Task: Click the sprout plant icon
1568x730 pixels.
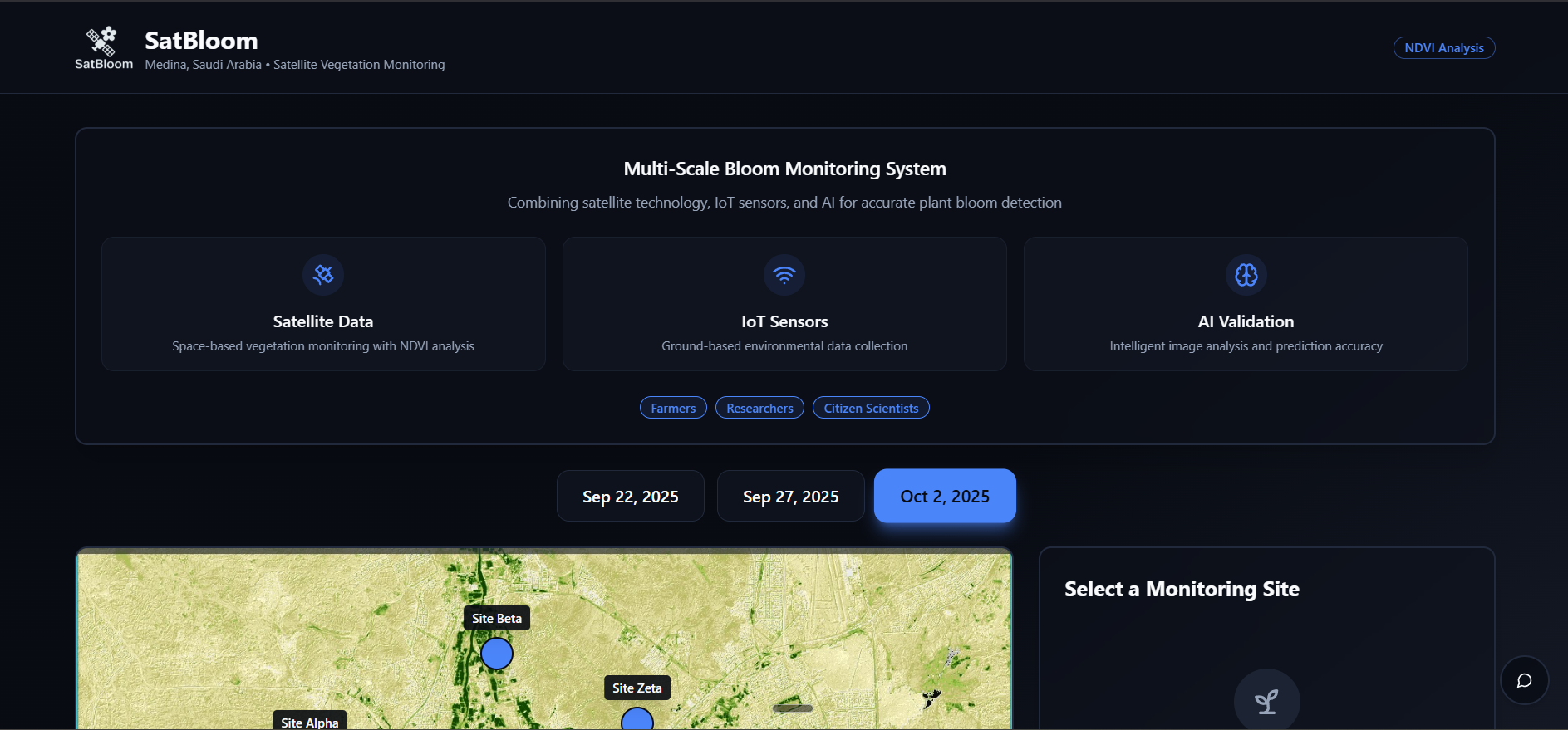Action: pyautogui.click(x=1266, y=702)
